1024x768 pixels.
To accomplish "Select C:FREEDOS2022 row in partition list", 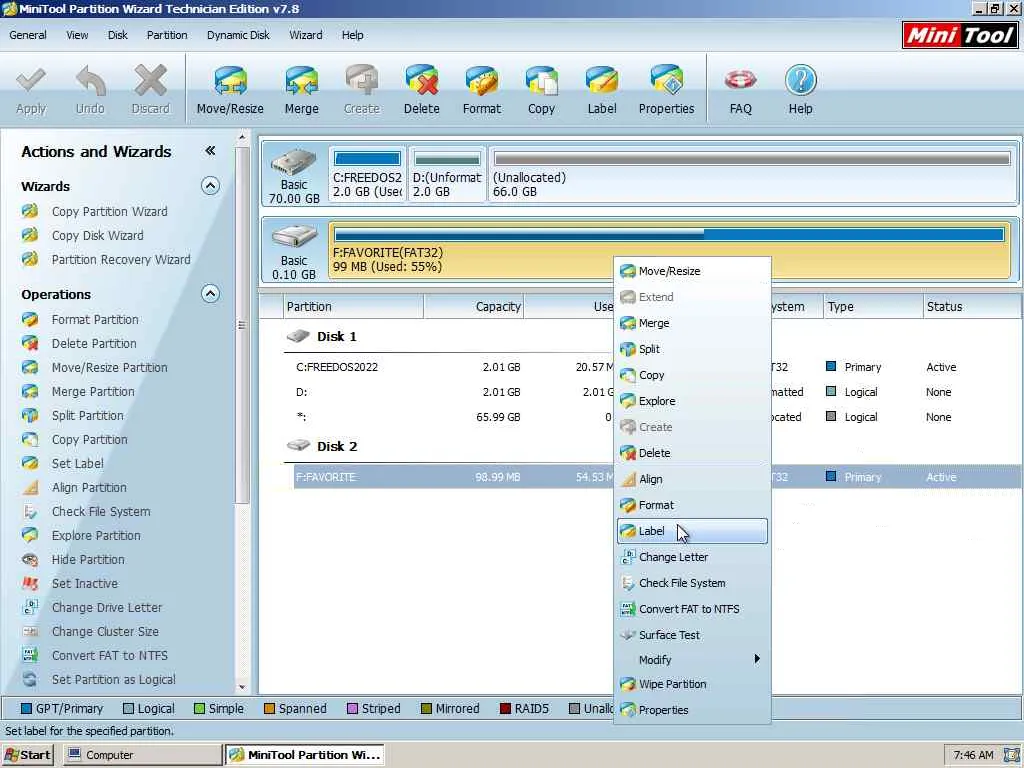I will pos(653,367).
